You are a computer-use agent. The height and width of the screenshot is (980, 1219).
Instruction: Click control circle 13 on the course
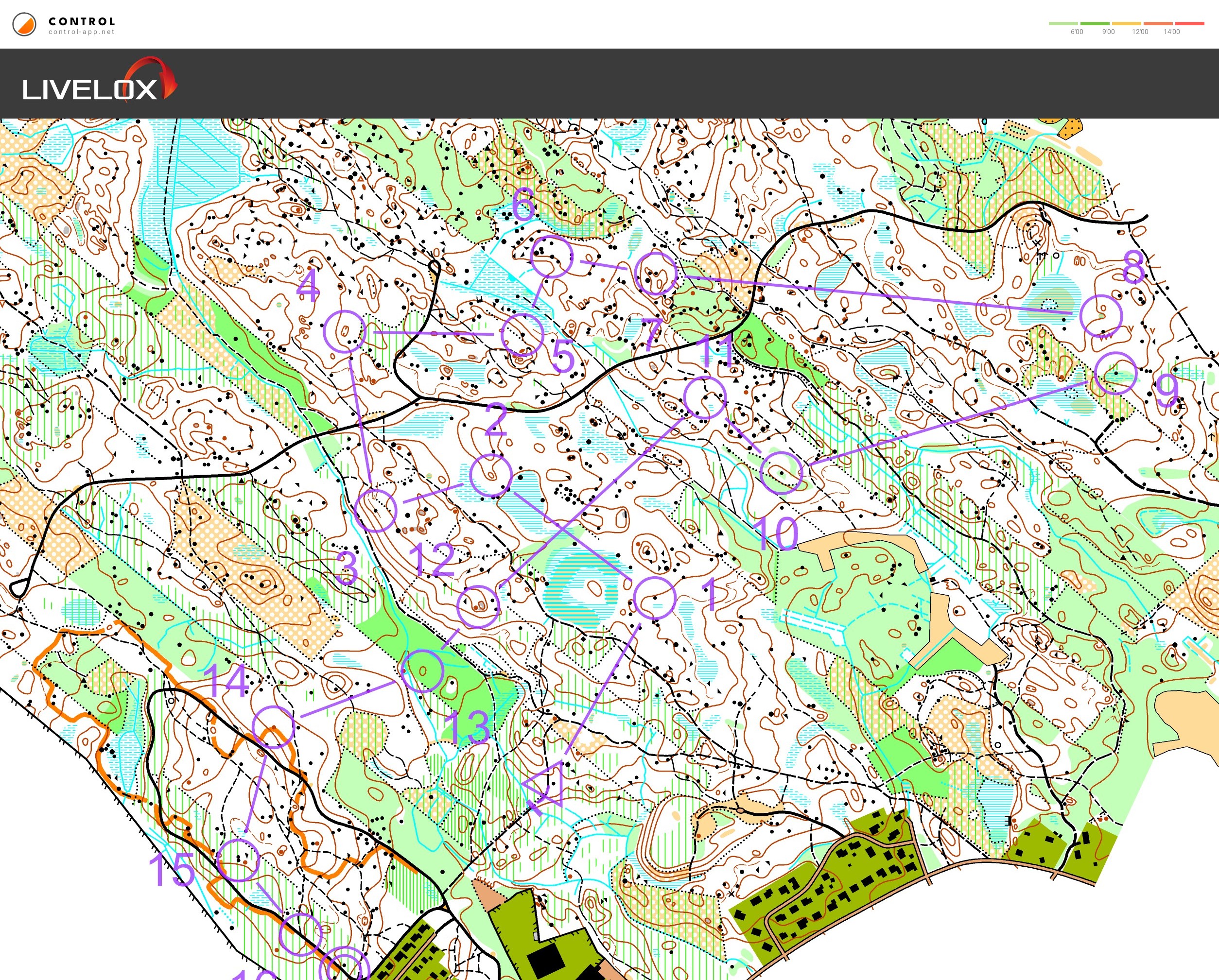pyautogui.click(x=422, y=671)
